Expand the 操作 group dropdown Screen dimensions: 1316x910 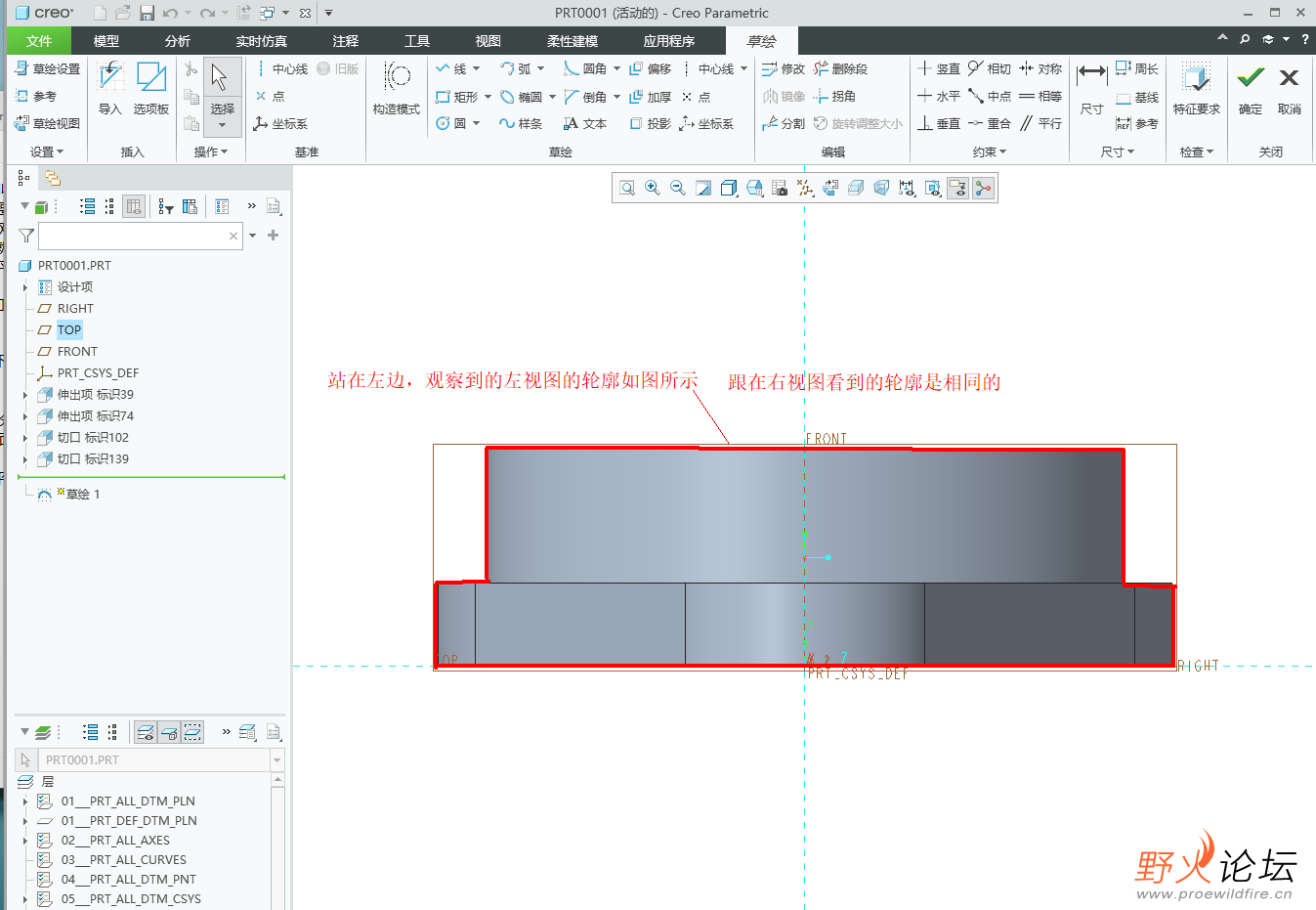click(x=210, y=152)
